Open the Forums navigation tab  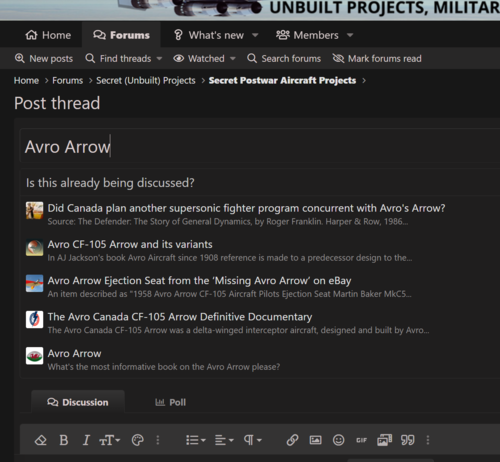click(121, 35)
